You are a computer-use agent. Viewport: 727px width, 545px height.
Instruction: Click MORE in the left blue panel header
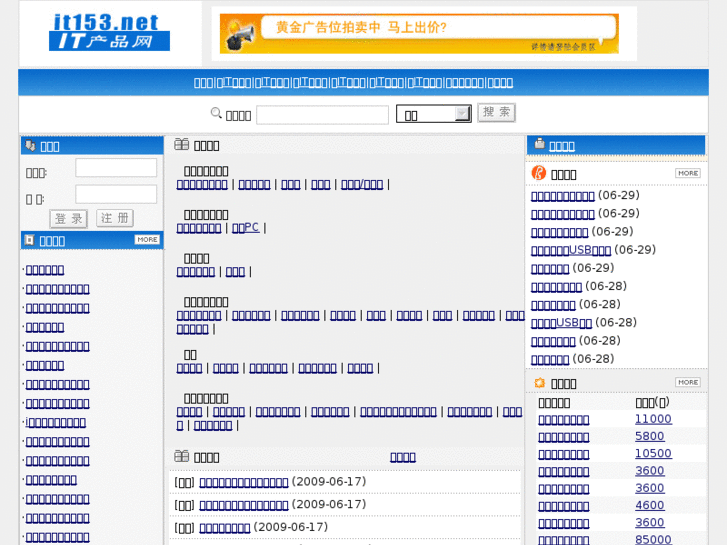147,239
